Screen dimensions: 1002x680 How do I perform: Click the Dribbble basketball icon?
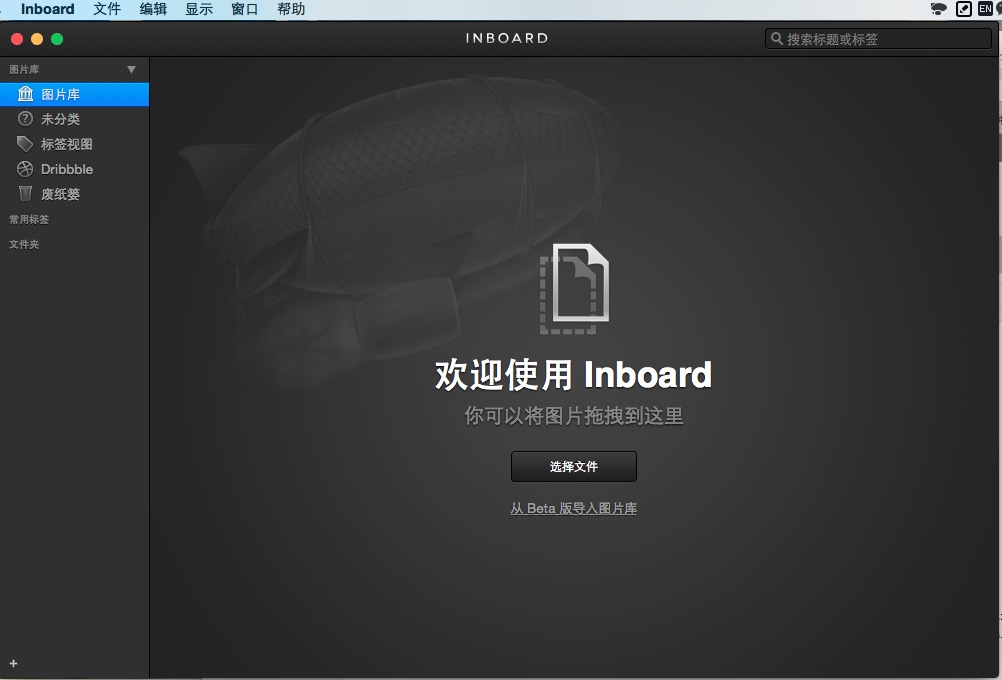tap(25, 169)
